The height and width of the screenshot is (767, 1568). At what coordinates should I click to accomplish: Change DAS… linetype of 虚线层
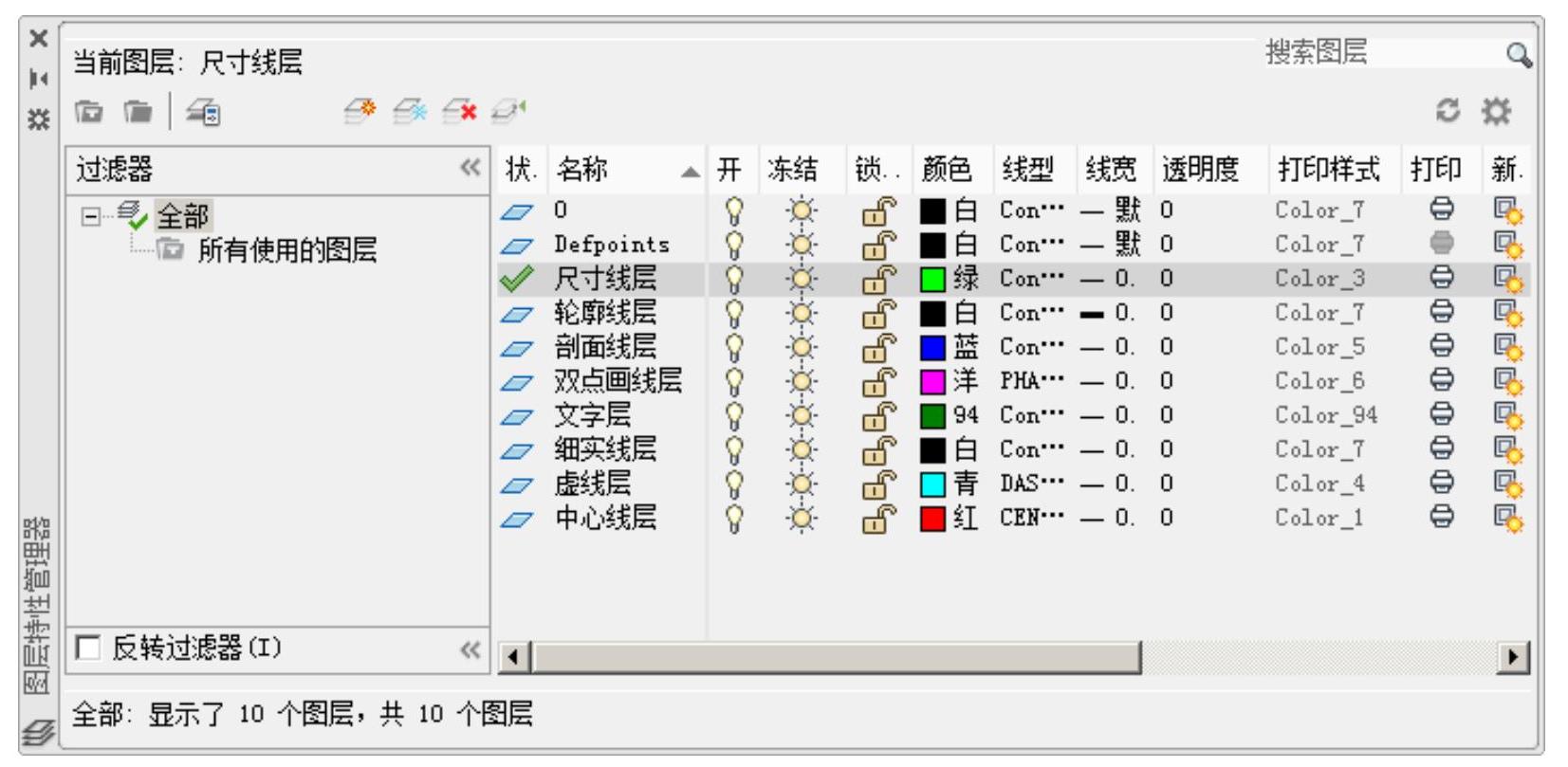click(x=1032, y=483)
